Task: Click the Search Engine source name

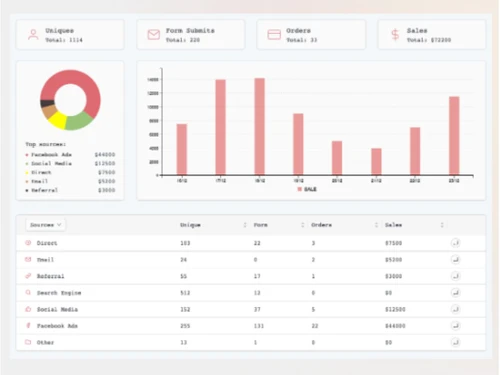Action: click(x=59, y=293)
